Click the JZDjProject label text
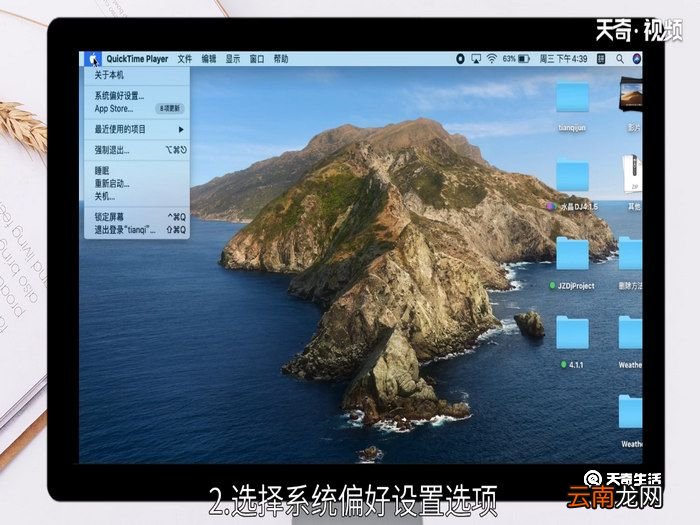The height and width of the screenshot is (525, 700). 576,286
